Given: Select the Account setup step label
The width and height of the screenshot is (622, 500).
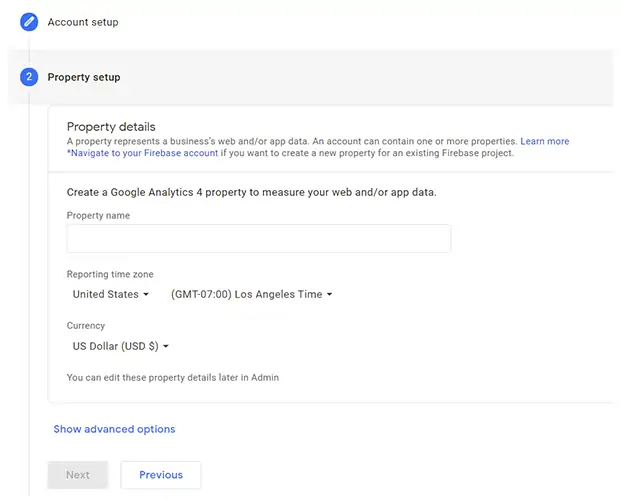Looking at the screenshot, I should 83,22.
